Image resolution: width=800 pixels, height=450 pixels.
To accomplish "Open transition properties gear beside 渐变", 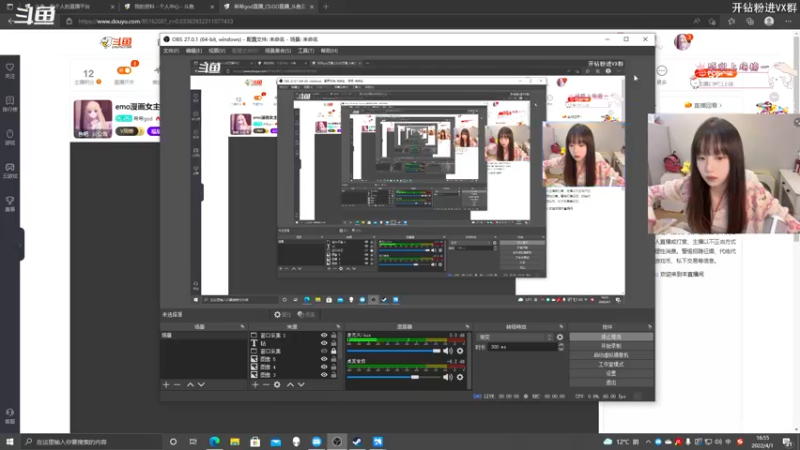I will [x=560, y=337].
